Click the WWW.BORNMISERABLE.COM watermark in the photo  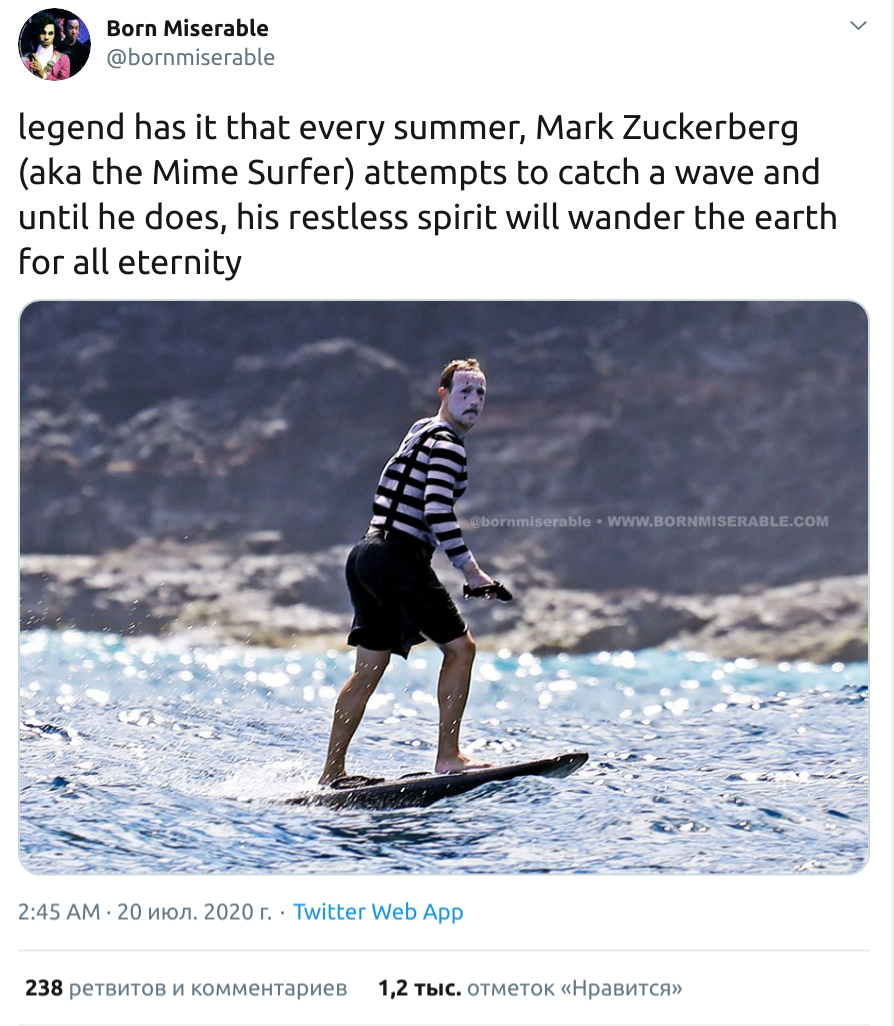click(718, 521)
